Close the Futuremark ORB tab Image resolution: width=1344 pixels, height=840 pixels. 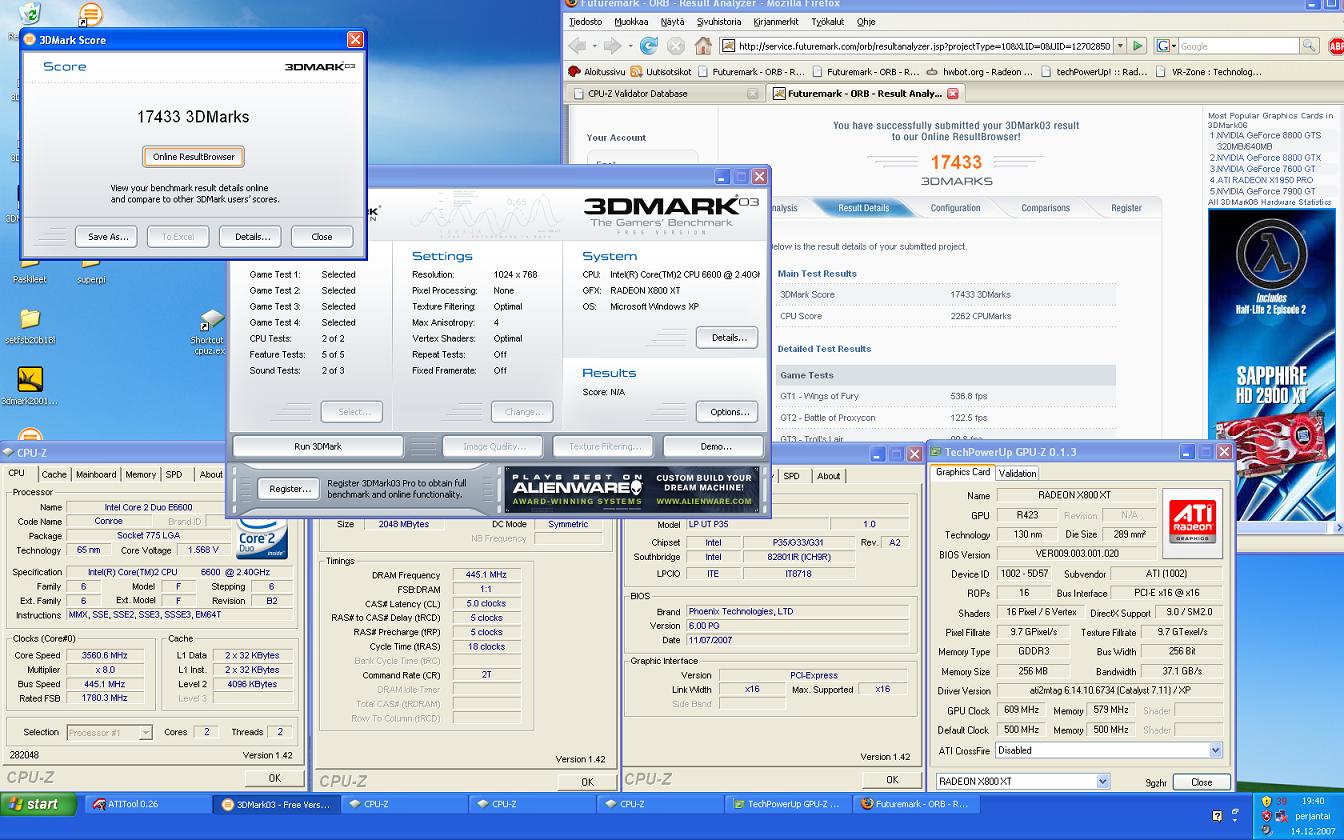(953, 93)
